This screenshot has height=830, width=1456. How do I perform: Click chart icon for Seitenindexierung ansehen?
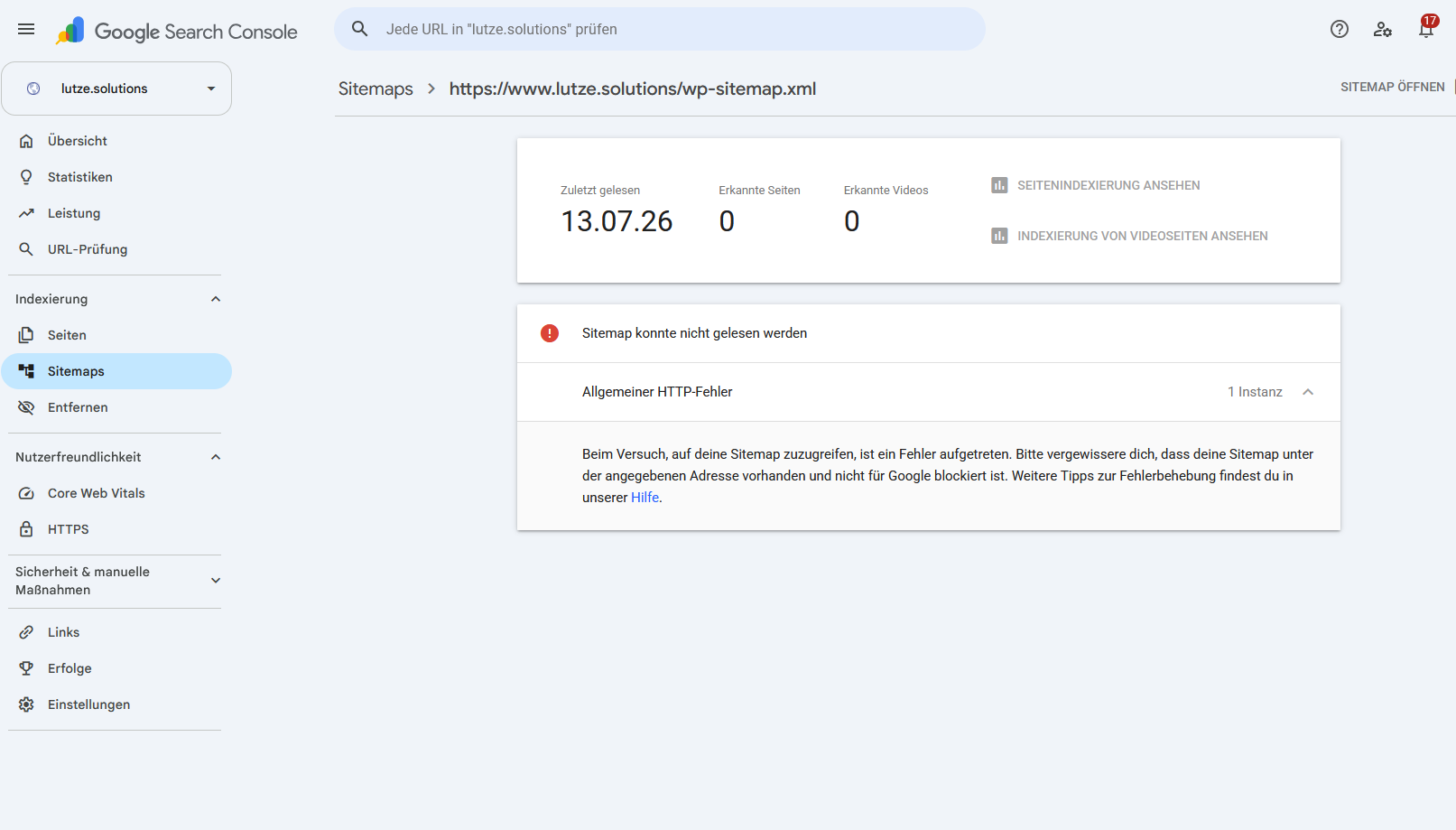click(x=999, y=185)
